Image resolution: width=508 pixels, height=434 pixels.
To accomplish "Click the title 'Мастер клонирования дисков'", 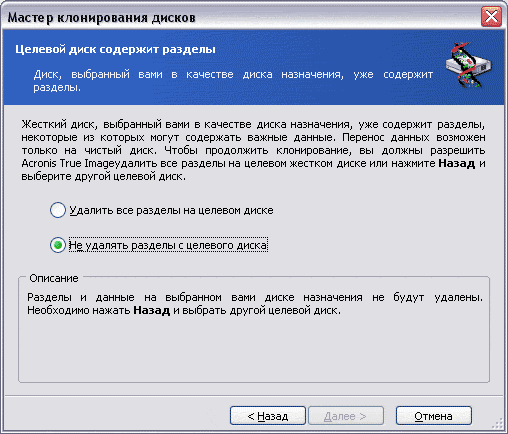I will click(x=101, y=17).
